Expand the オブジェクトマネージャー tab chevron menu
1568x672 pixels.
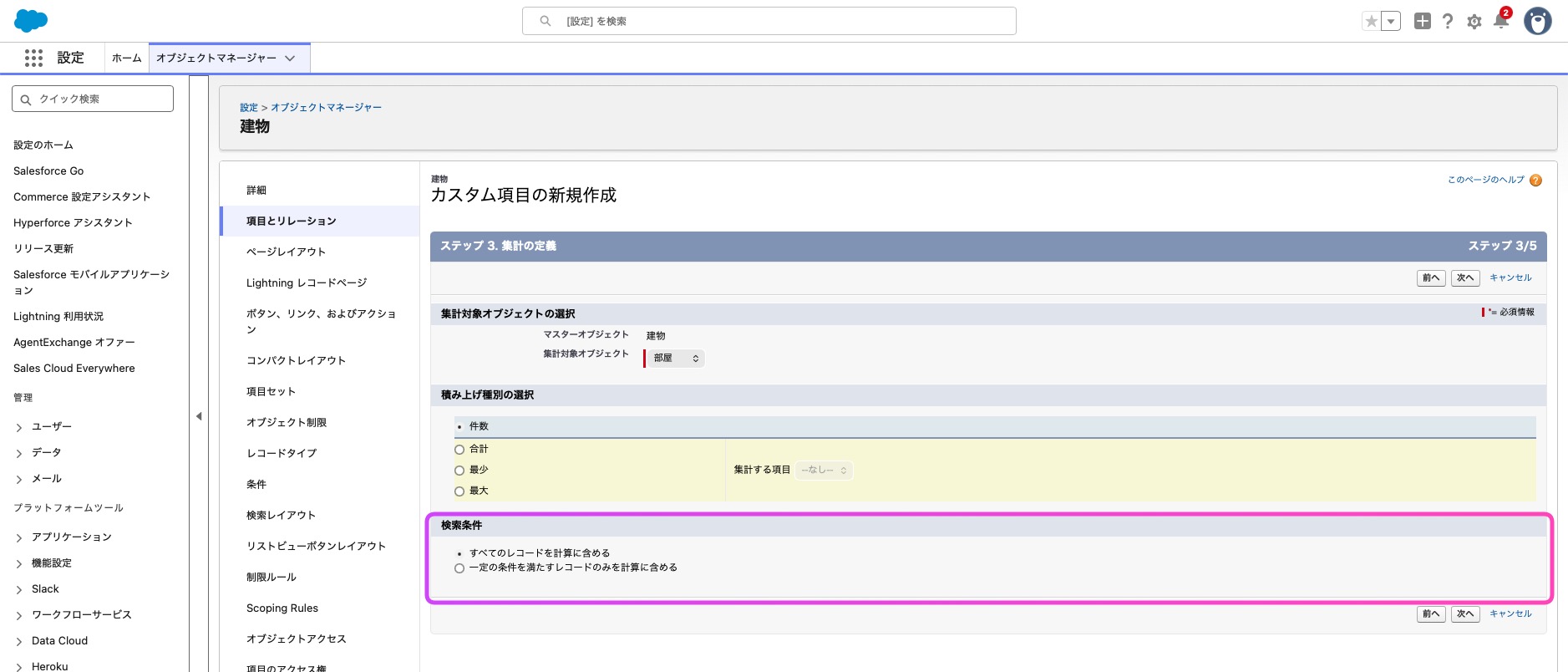(x=290, y=59)
